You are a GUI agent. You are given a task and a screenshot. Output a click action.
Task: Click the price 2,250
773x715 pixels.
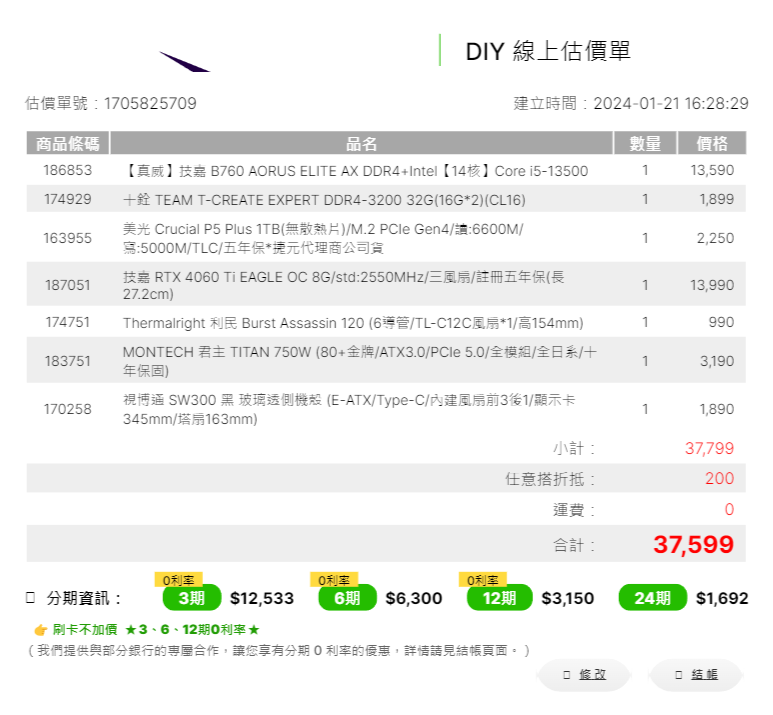coord(715,238)
